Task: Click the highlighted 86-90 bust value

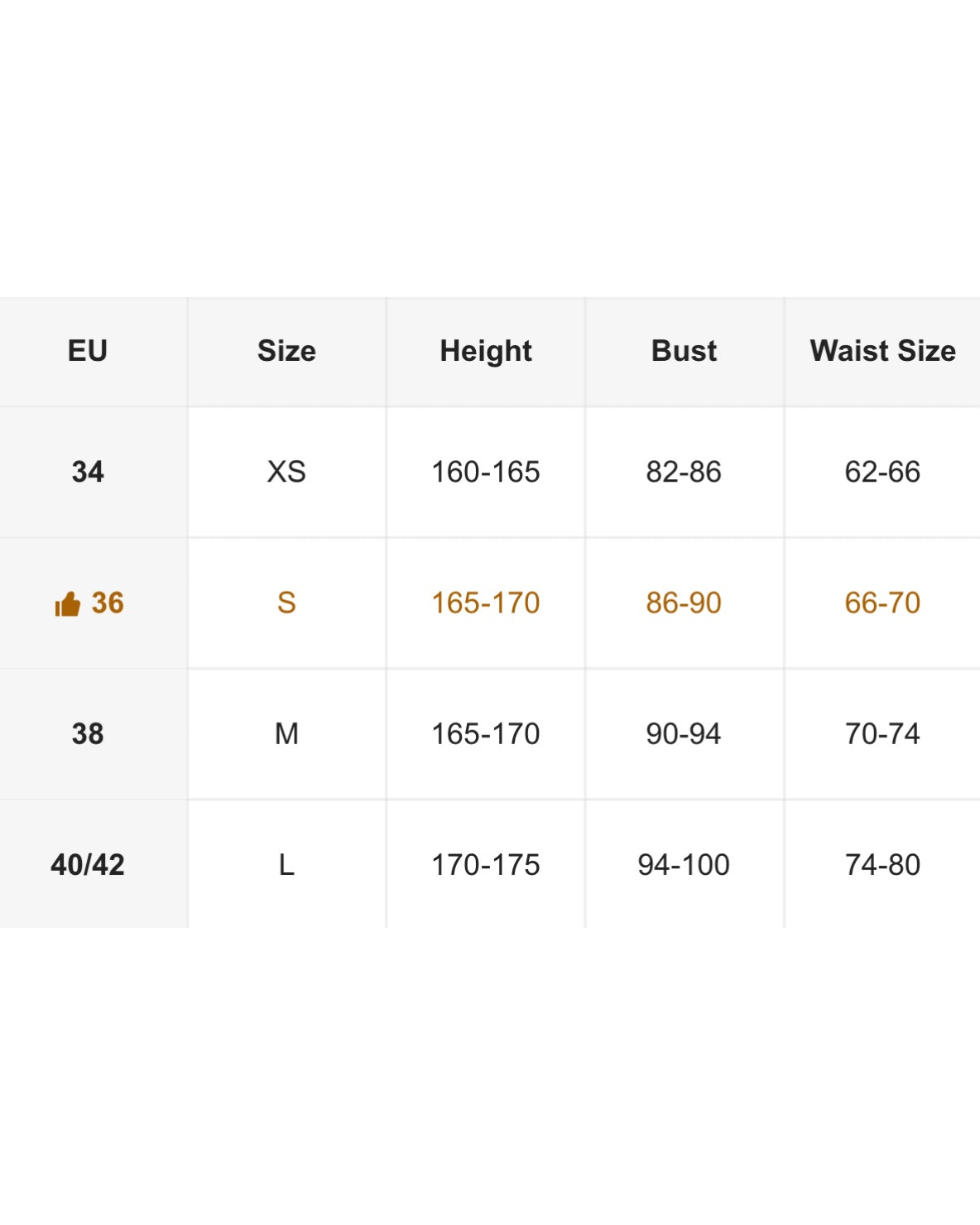Action: (684, 603)
